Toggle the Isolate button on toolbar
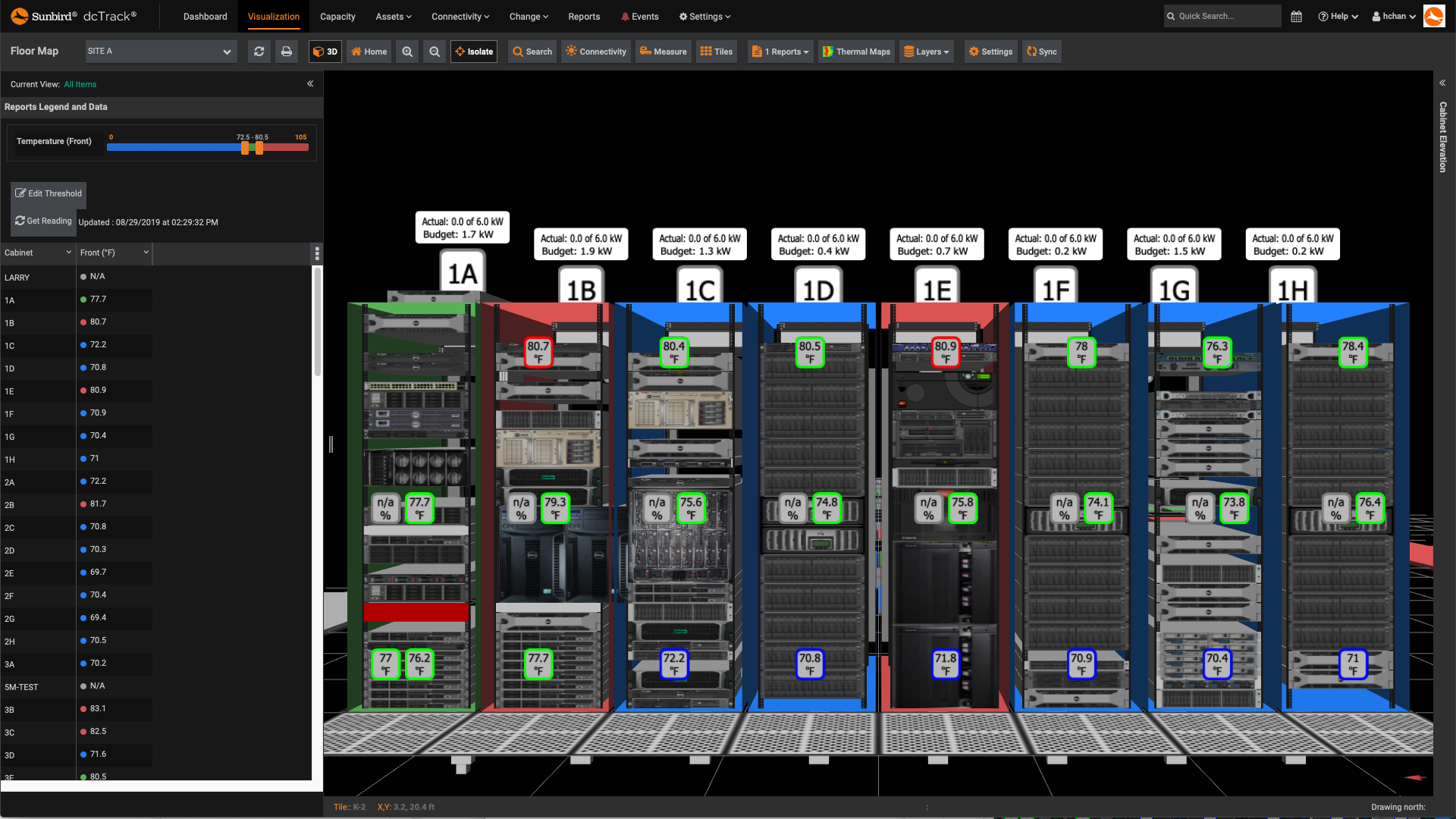The height and width of the screenshot is (819, 1456). [x=474, y=51]
